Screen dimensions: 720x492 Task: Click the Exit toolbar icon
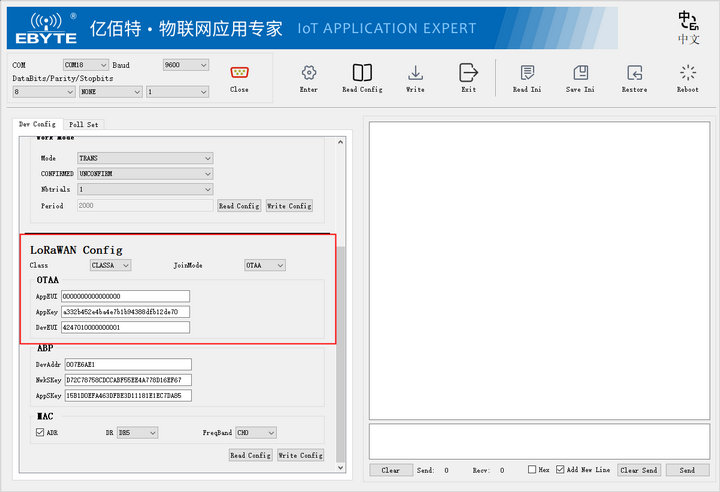[468, 73]
